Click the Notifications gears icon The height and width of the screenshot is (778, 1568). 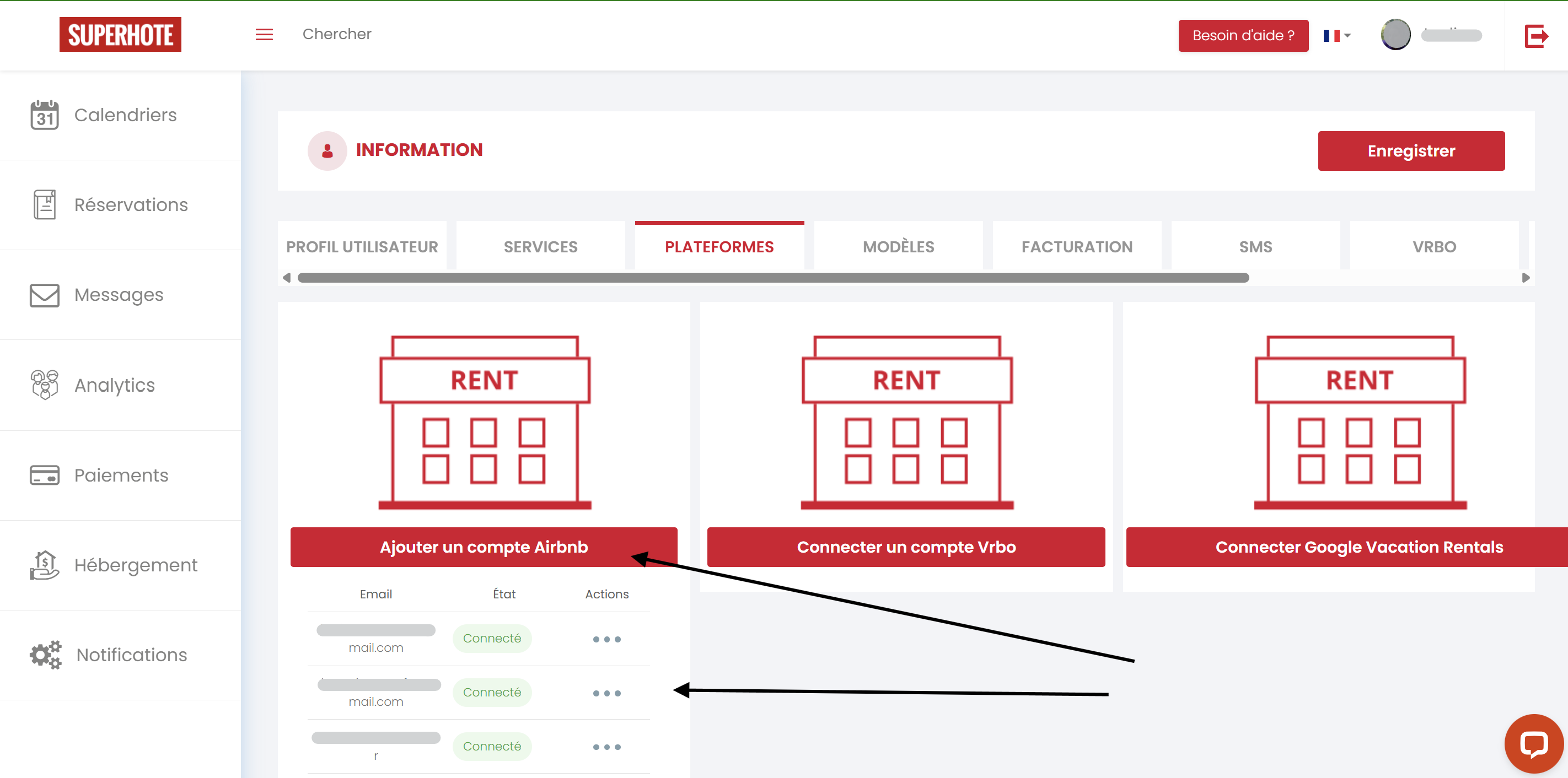pyautogui.click(x=46, y=655)
